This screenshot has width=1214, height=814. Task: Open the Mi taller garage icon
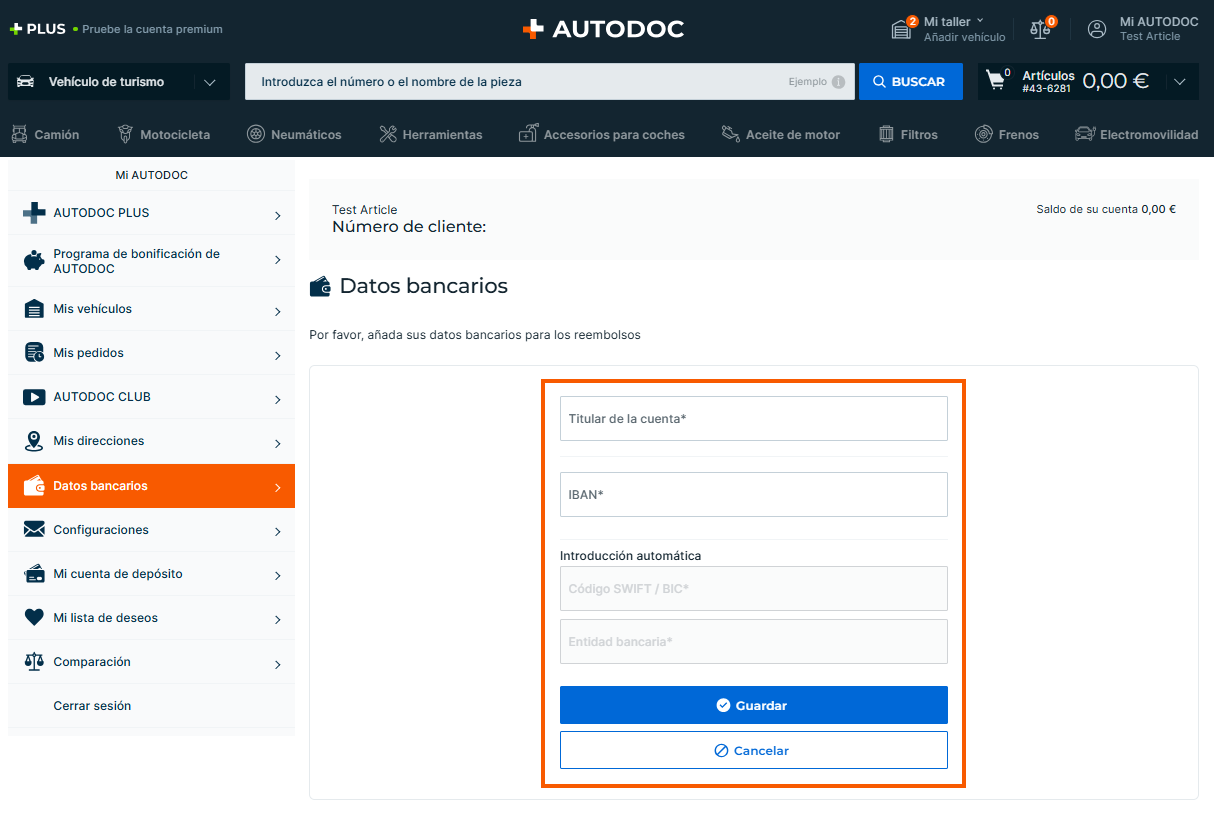[x=901, y=29]
